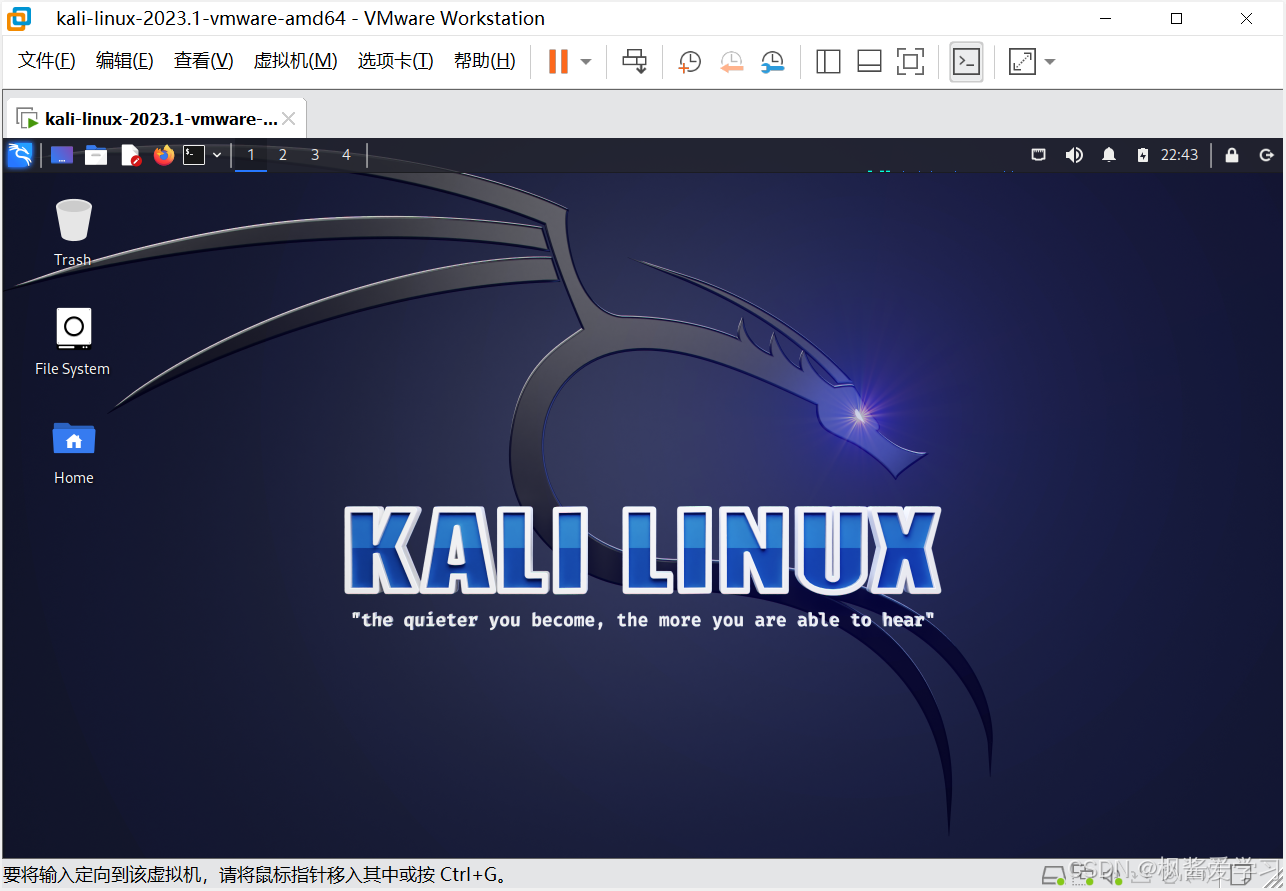Open the 文件(F) menu

coord(47,61)
